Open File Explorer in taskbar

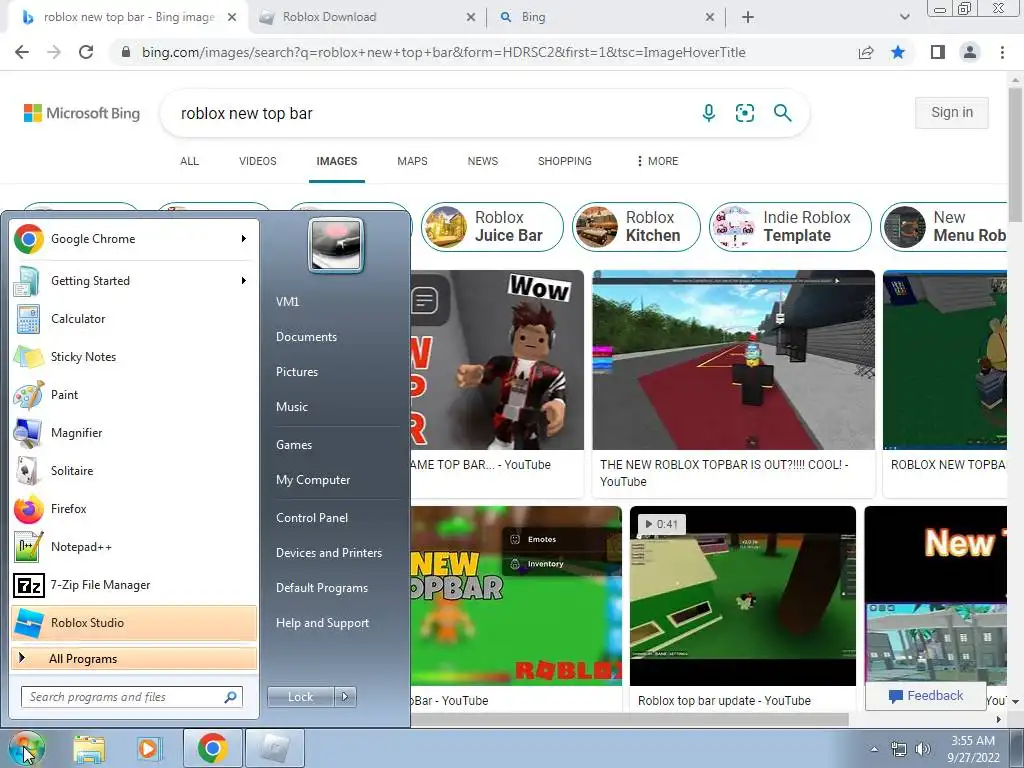(89, 748)
